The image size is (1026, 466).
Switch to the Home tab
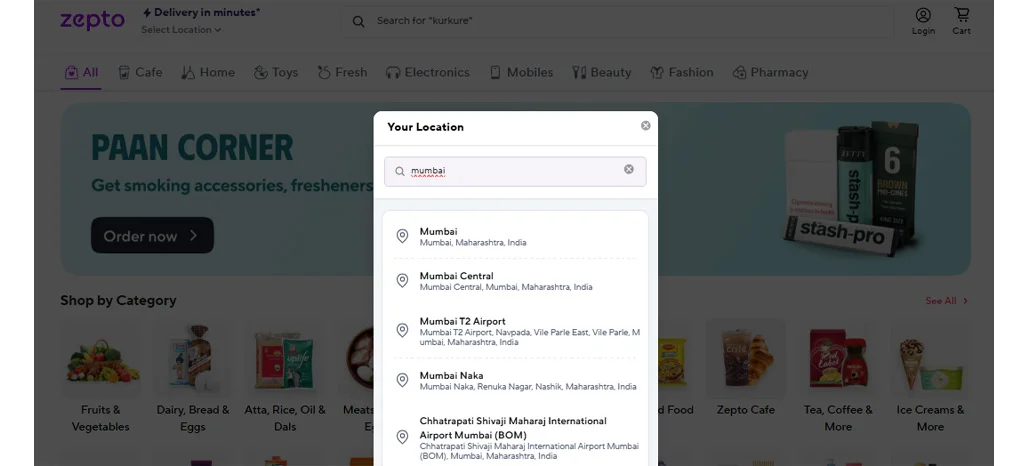pyautogui.click(x=208, y=73)
